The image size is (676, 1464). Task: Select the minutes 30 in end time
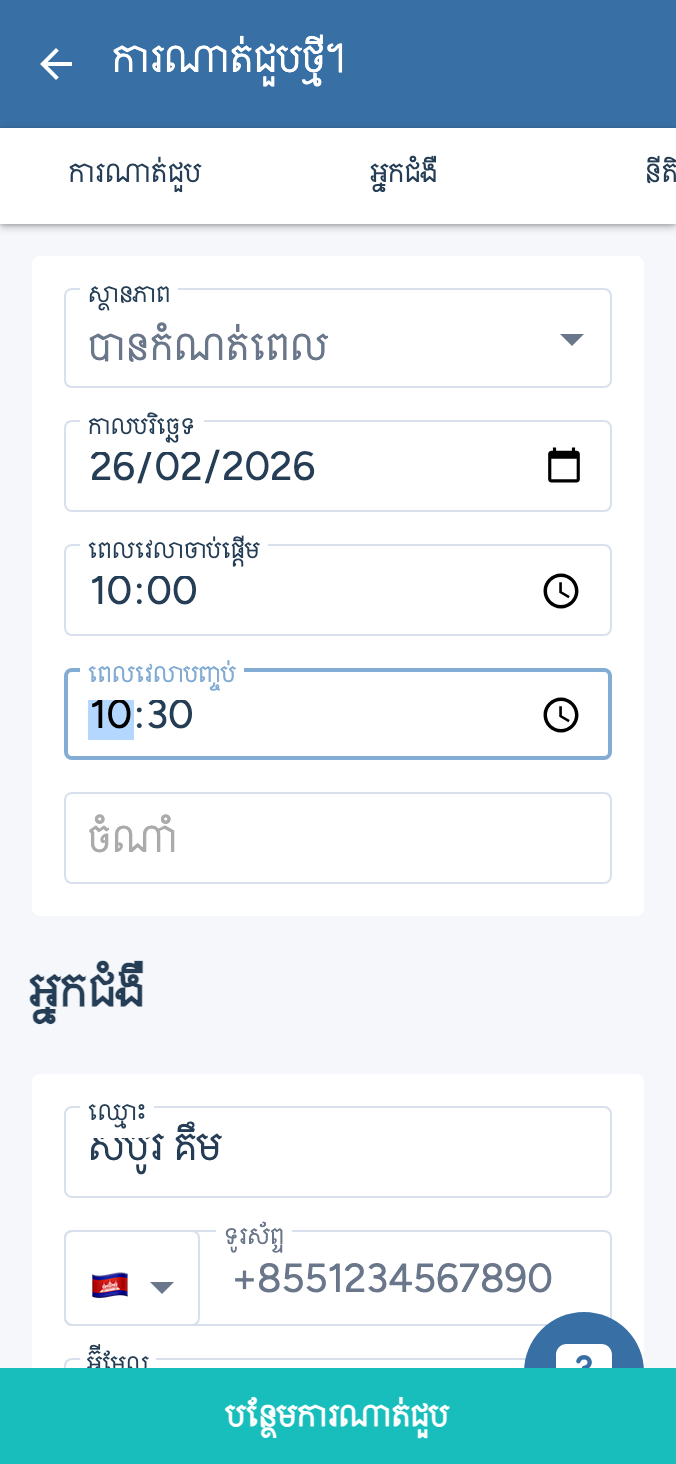(168, 715)
